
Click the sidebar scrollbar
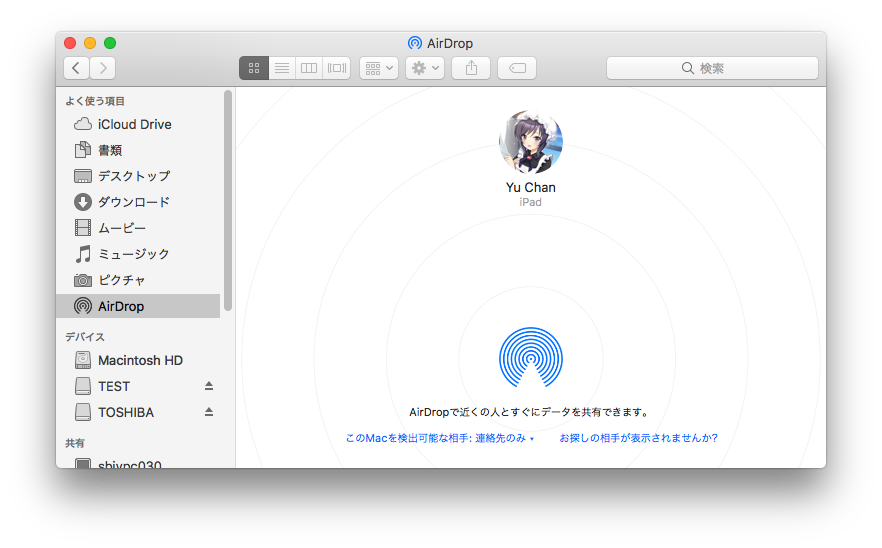228,200
